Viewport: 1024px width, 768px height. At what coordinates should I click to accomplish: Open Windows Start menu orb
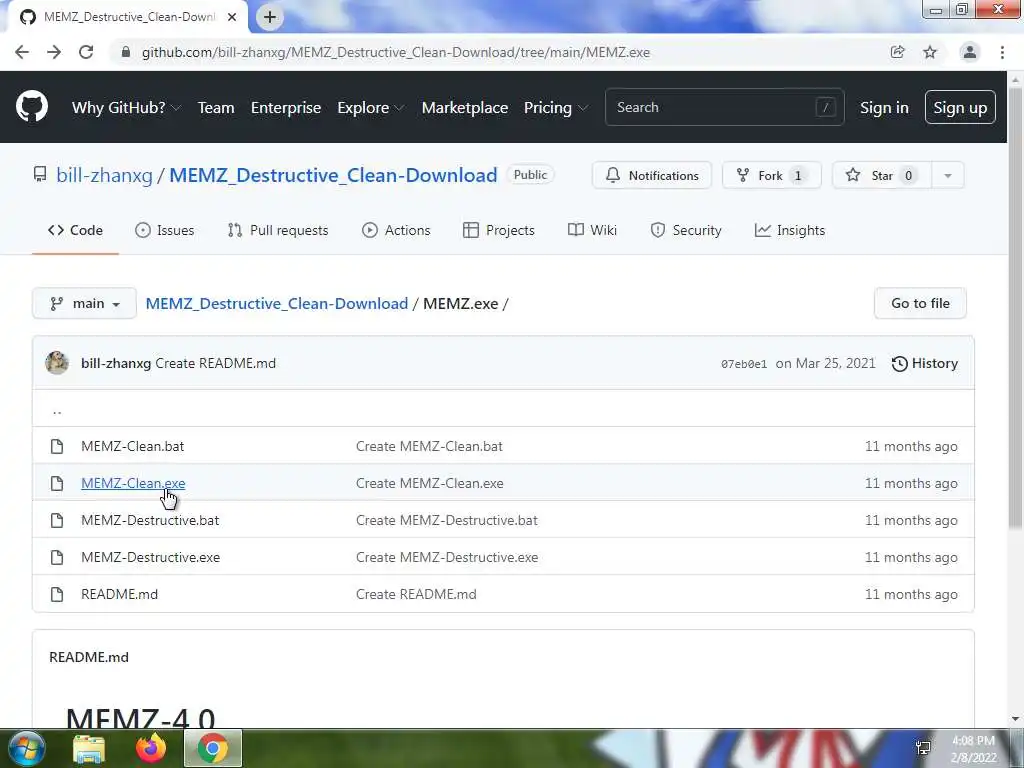point(25,748)
